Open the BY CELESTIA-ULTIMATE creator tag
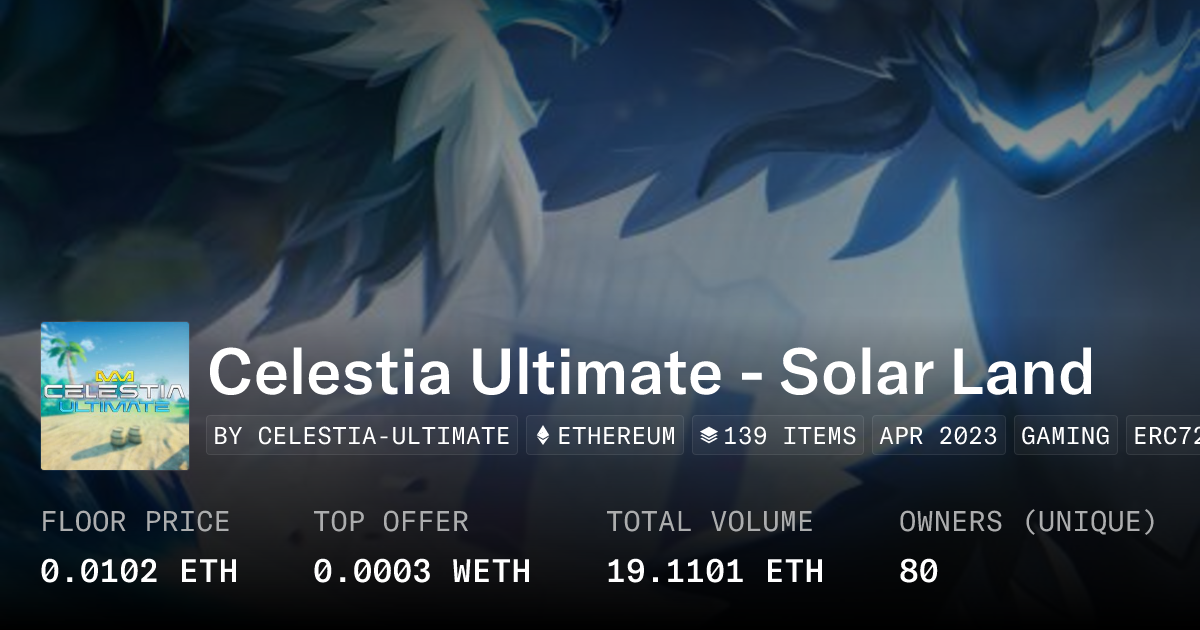This screenshot has height=630, width=1200. tap(362, 436)
